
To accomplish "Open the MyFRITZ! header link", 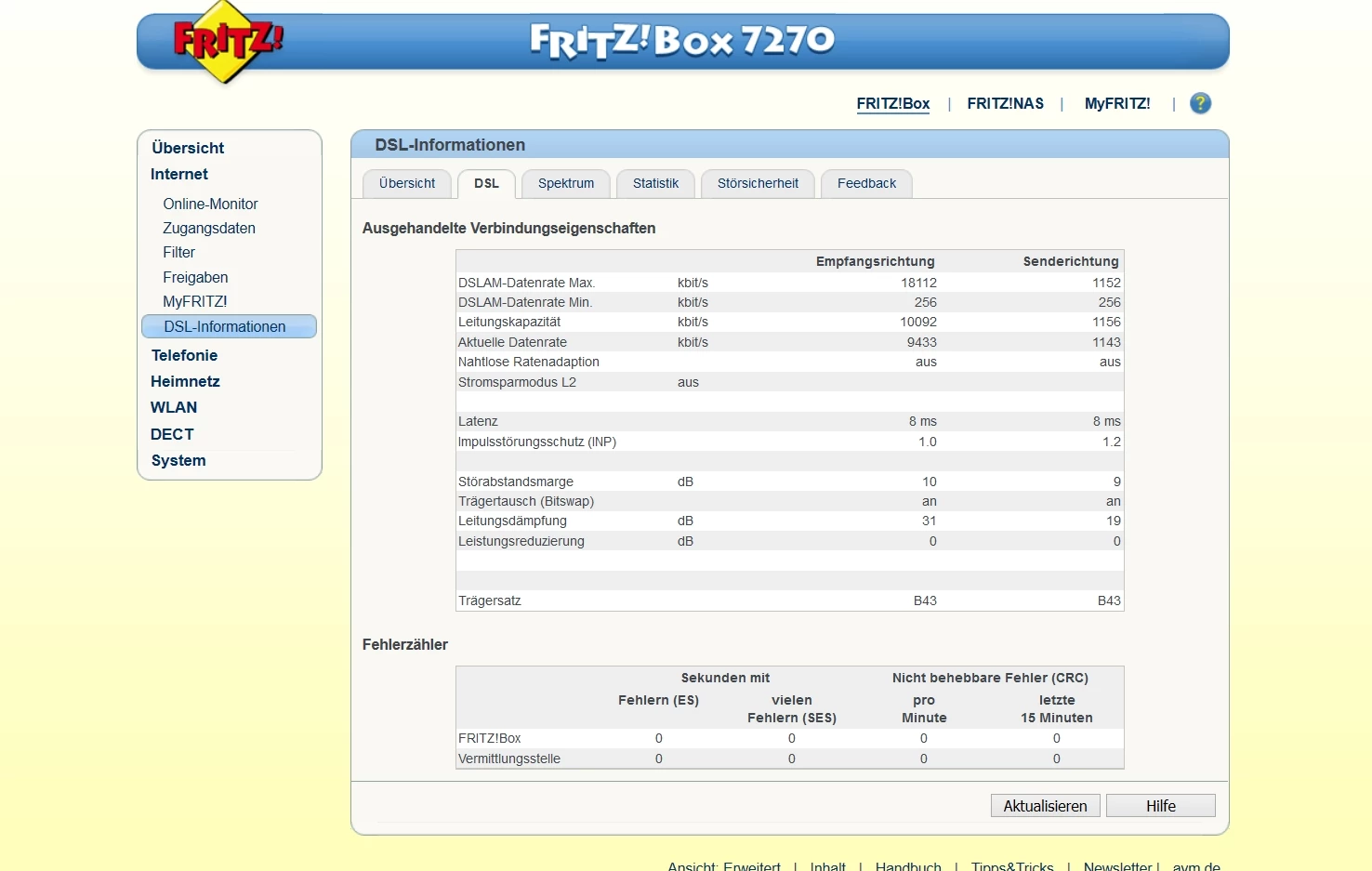I will coord(1117,104).
